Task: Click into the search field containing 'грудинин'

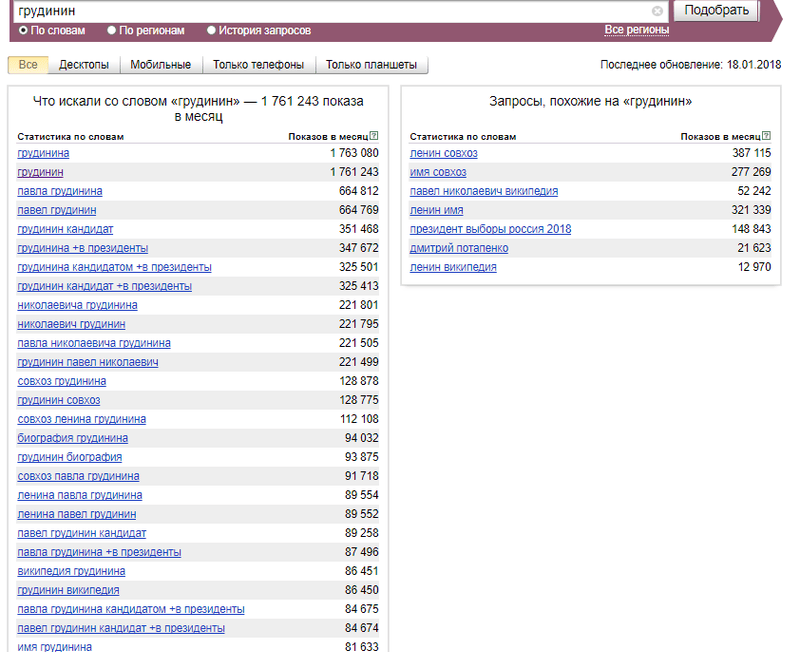Action: point(330,11)
